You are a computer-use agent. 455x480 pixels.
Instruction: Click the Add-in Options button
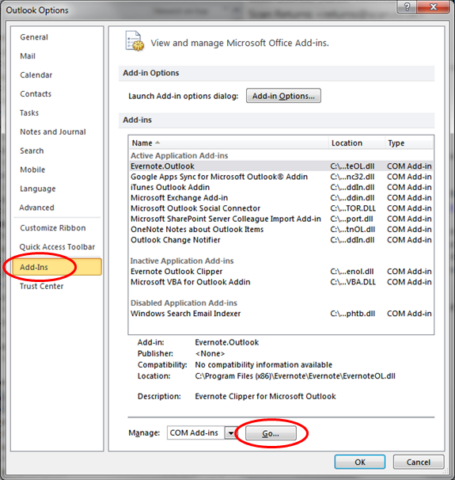coord(283,96)
